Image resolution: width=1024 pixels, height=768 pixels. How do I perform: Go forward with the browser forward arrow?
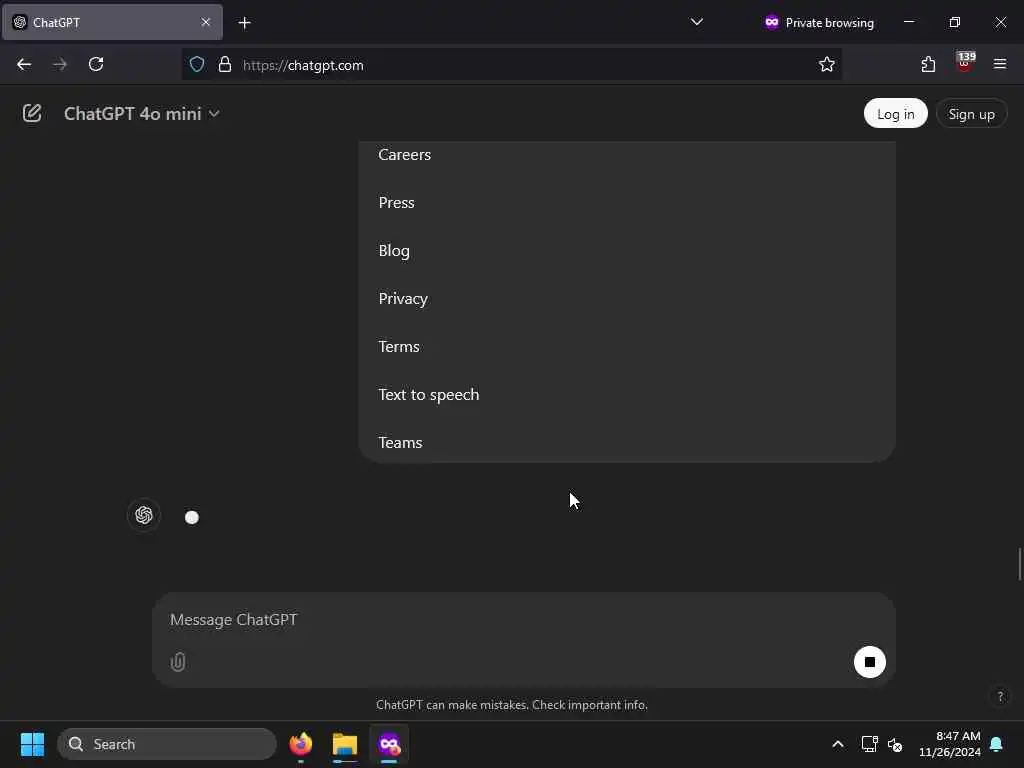point(59,65)
